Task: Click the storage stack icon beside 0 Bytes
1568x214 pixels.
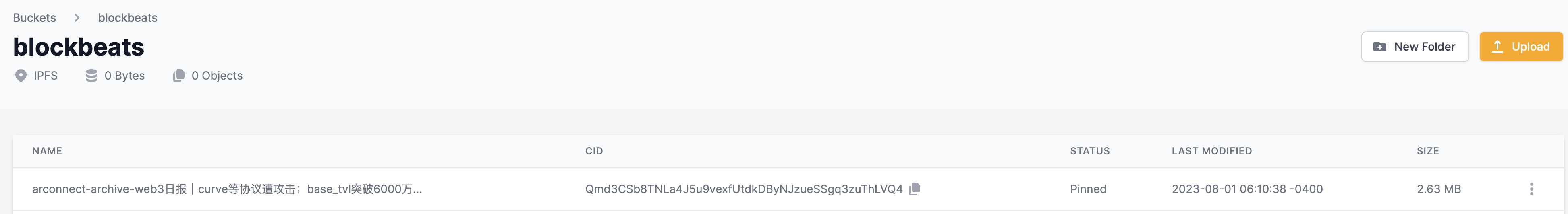Action: click(x=91, y=76)
